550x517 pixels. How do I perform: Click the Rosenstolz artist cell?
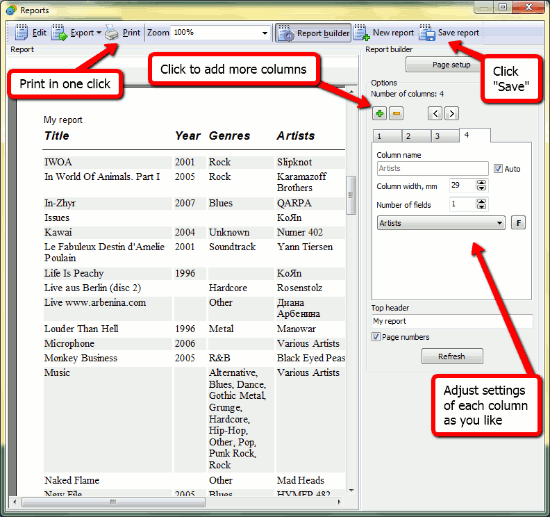[300, 288]
